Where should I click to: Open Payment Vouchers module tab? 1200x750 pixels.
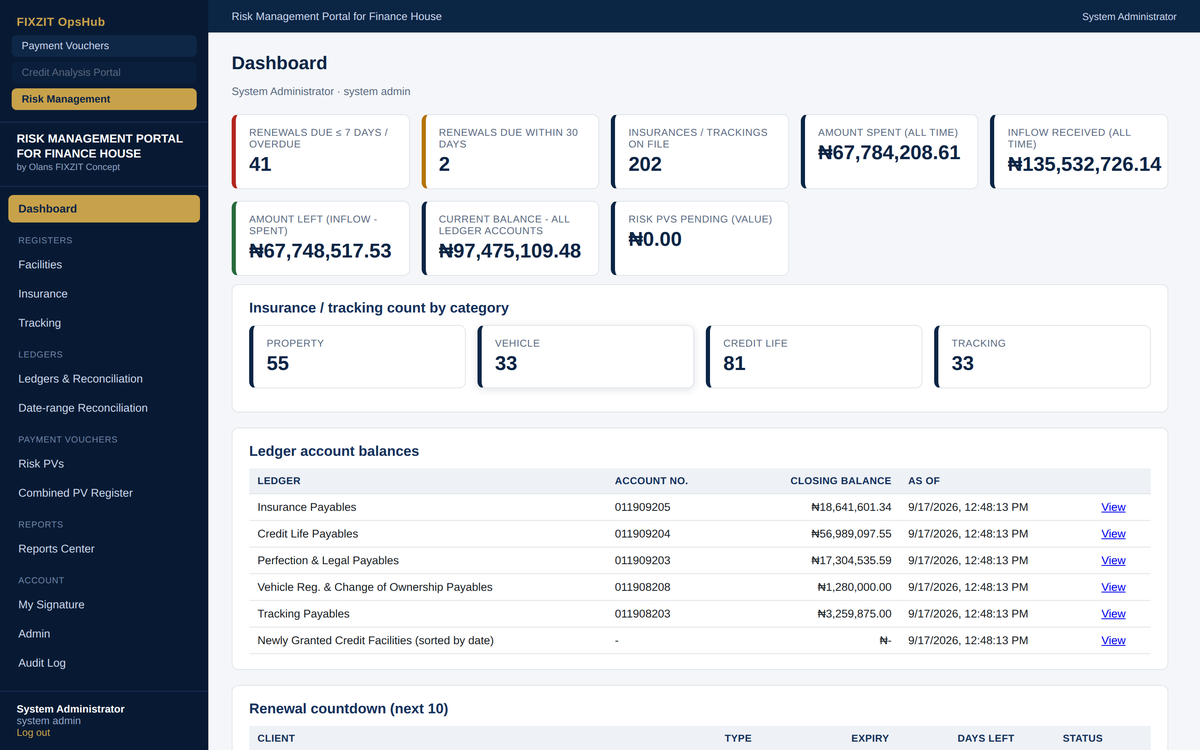[104, 46]
